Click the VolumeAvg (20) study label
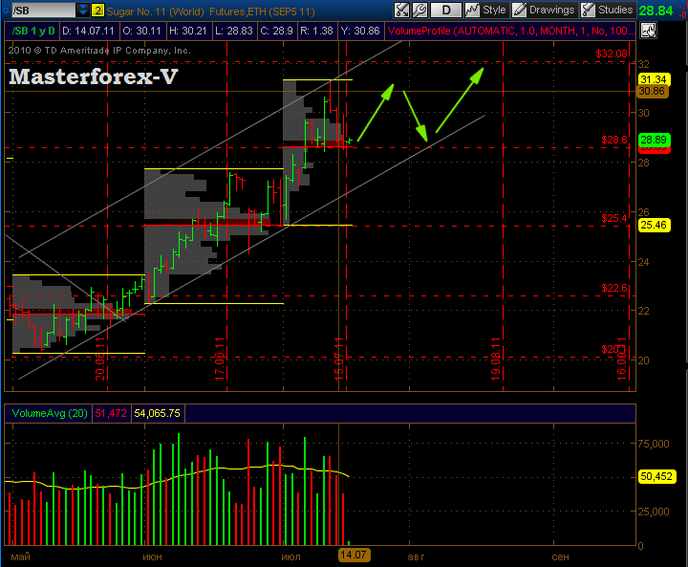Screen dimensions: 688x567 click(x=49, y=413)
